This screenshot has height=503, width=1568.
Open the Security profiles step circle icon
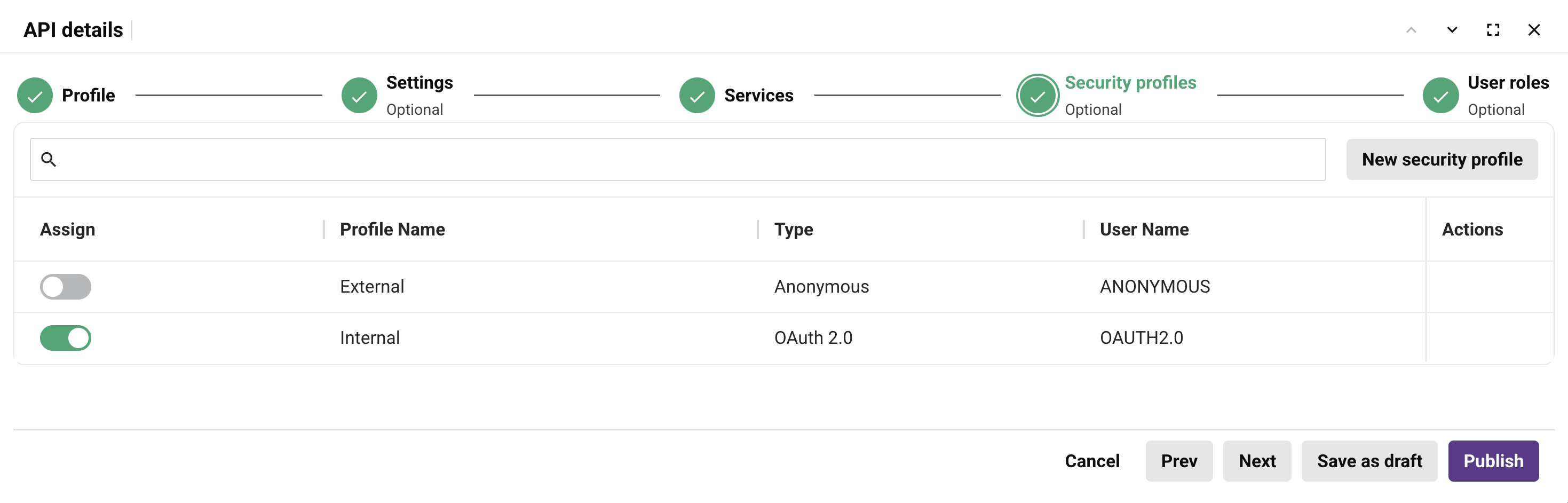pos(1037,95)
